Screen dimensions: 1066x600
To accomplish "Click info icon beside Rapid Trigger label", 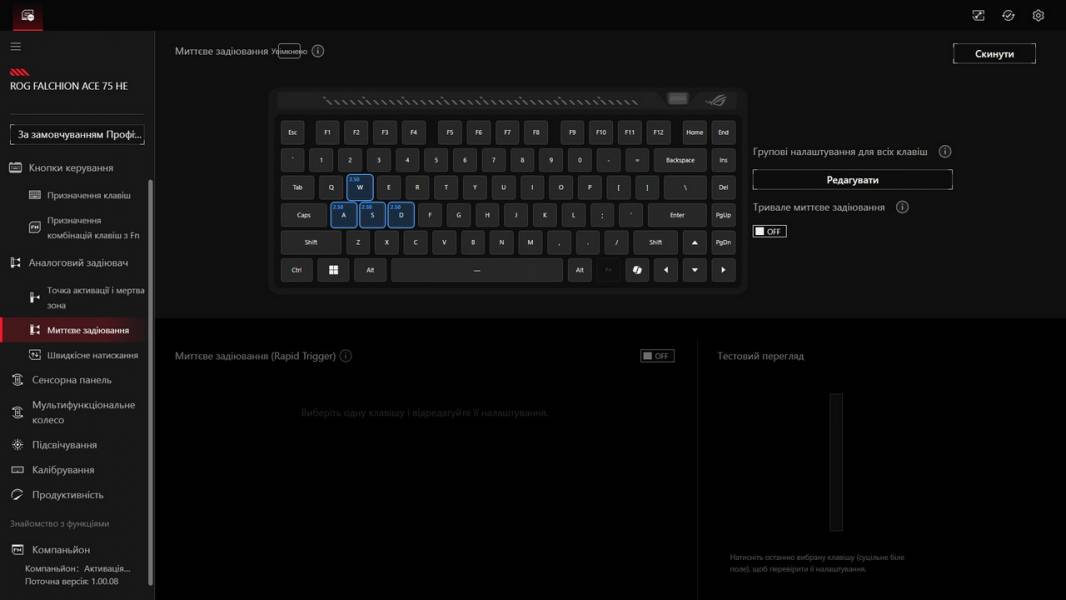I will 346,356.
